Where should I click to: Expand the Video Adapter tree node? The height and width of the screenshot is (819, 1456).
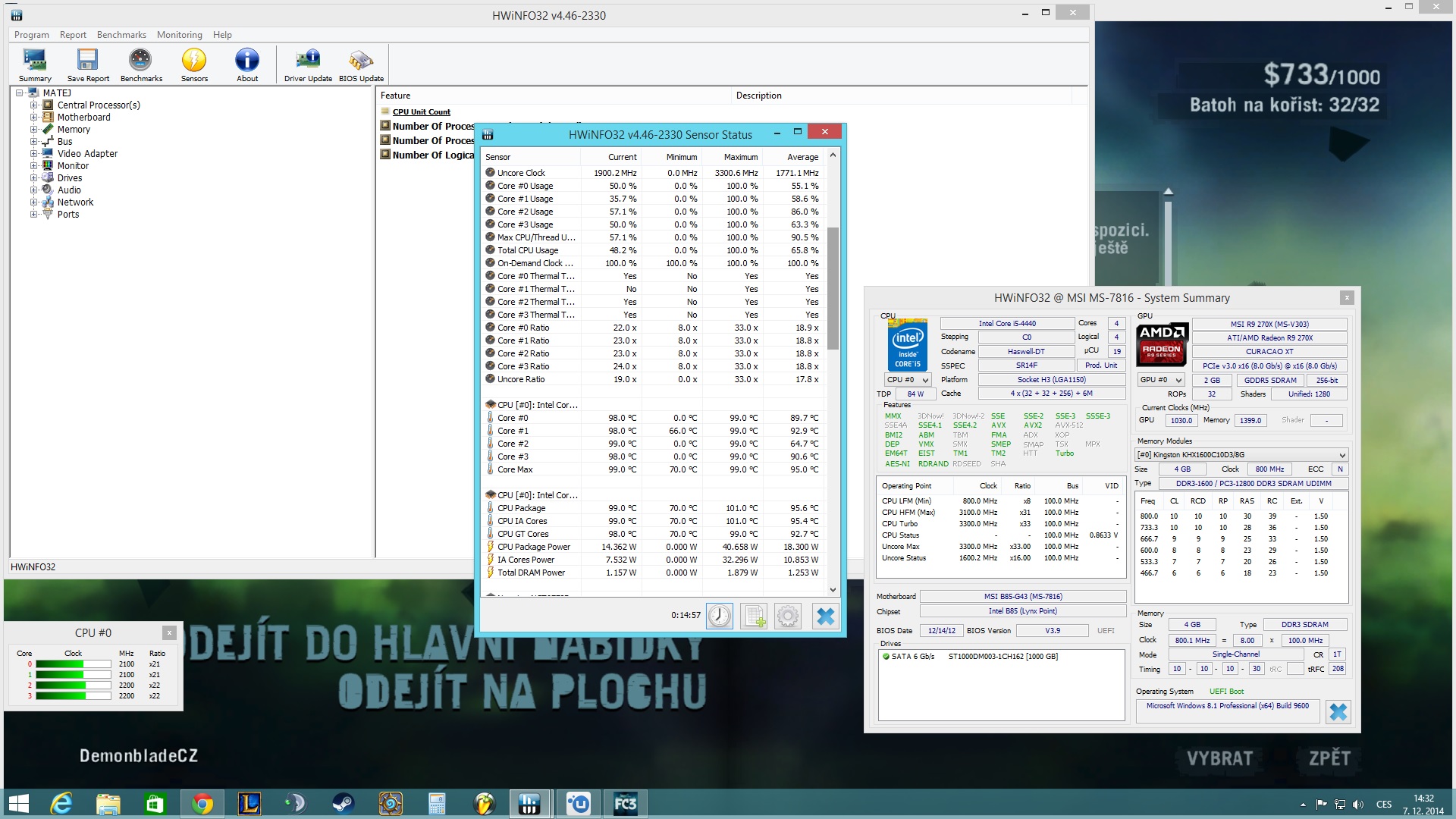coord(33,154)
